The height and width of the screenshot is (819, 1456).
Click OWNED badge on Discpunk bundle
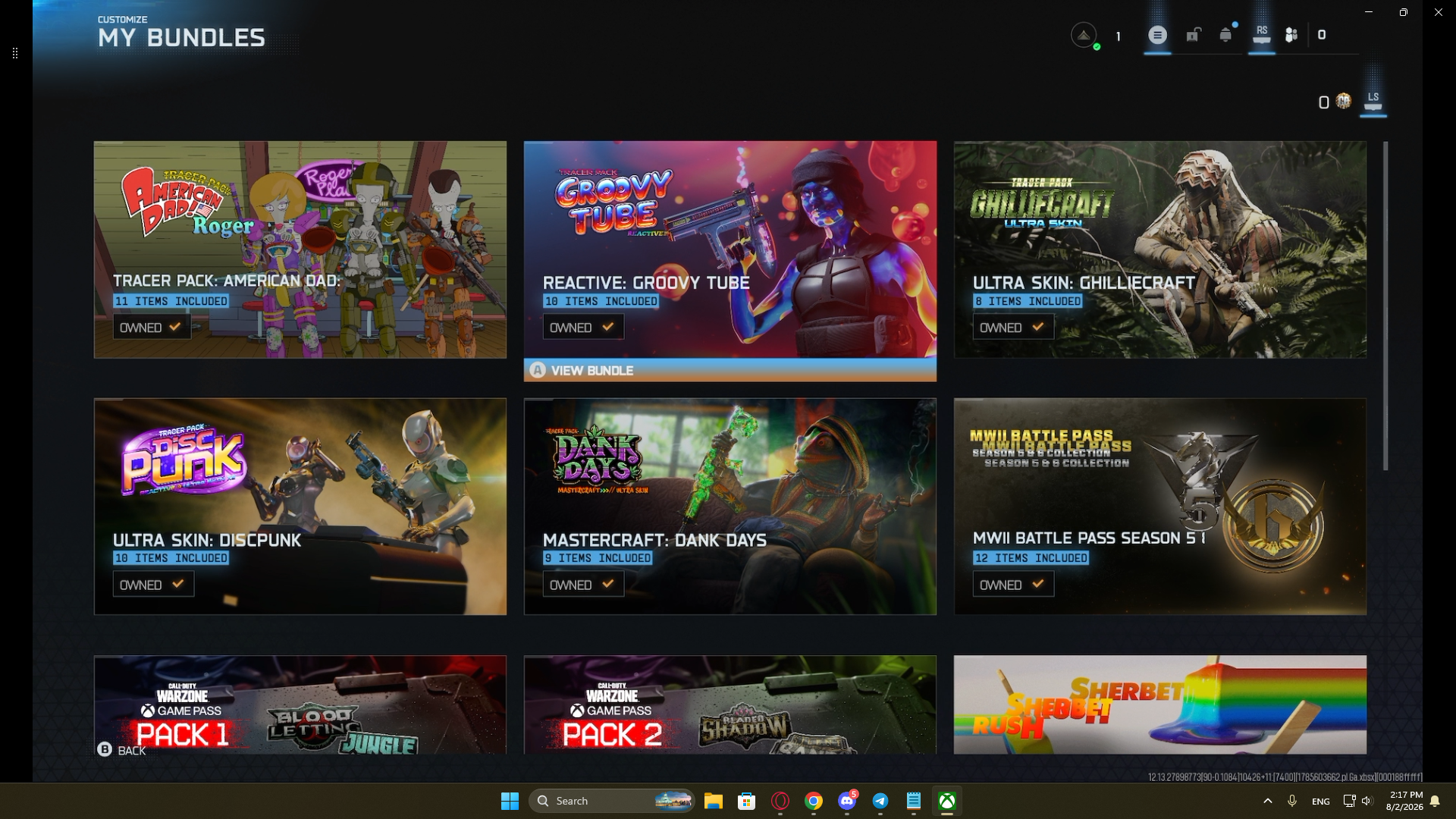153,585
